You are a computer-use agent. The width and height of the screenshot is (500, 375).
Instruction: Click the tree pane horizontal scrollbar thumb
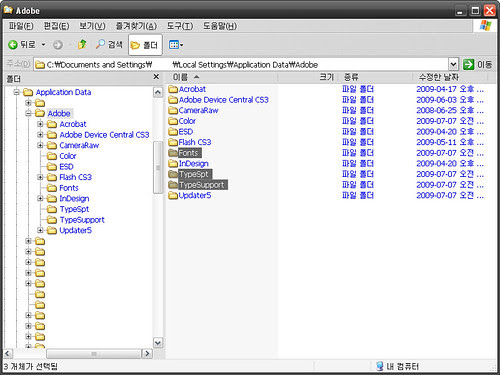[x=94, y=354]
